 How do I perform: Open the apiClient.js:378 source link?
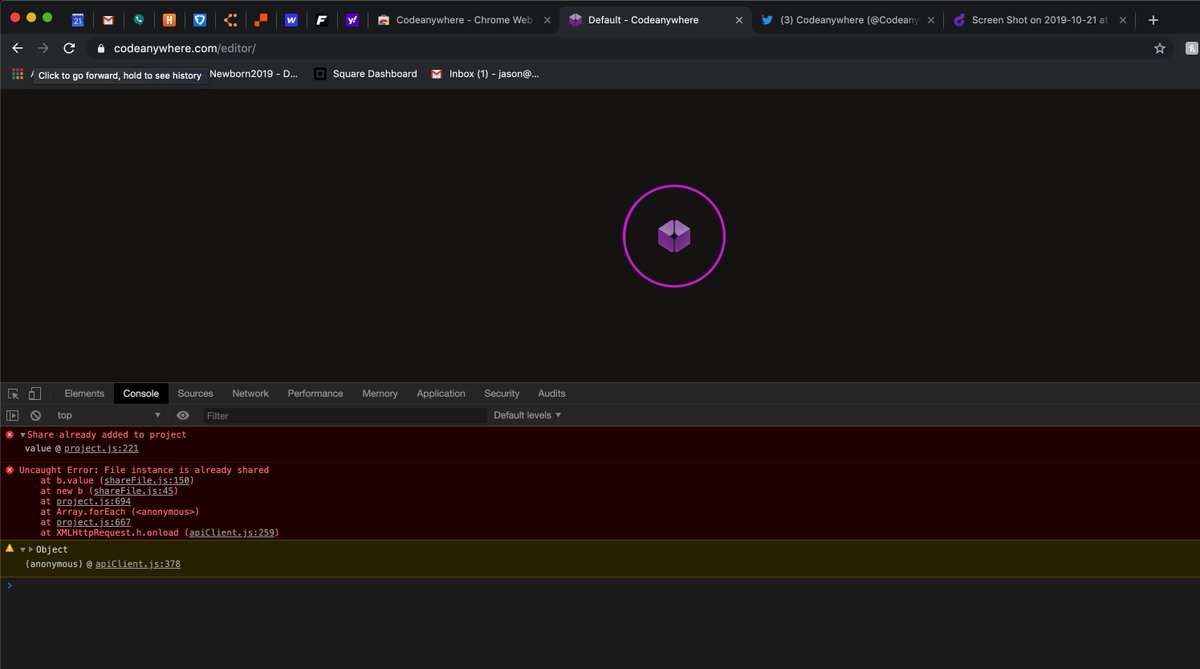coord(138,564)
